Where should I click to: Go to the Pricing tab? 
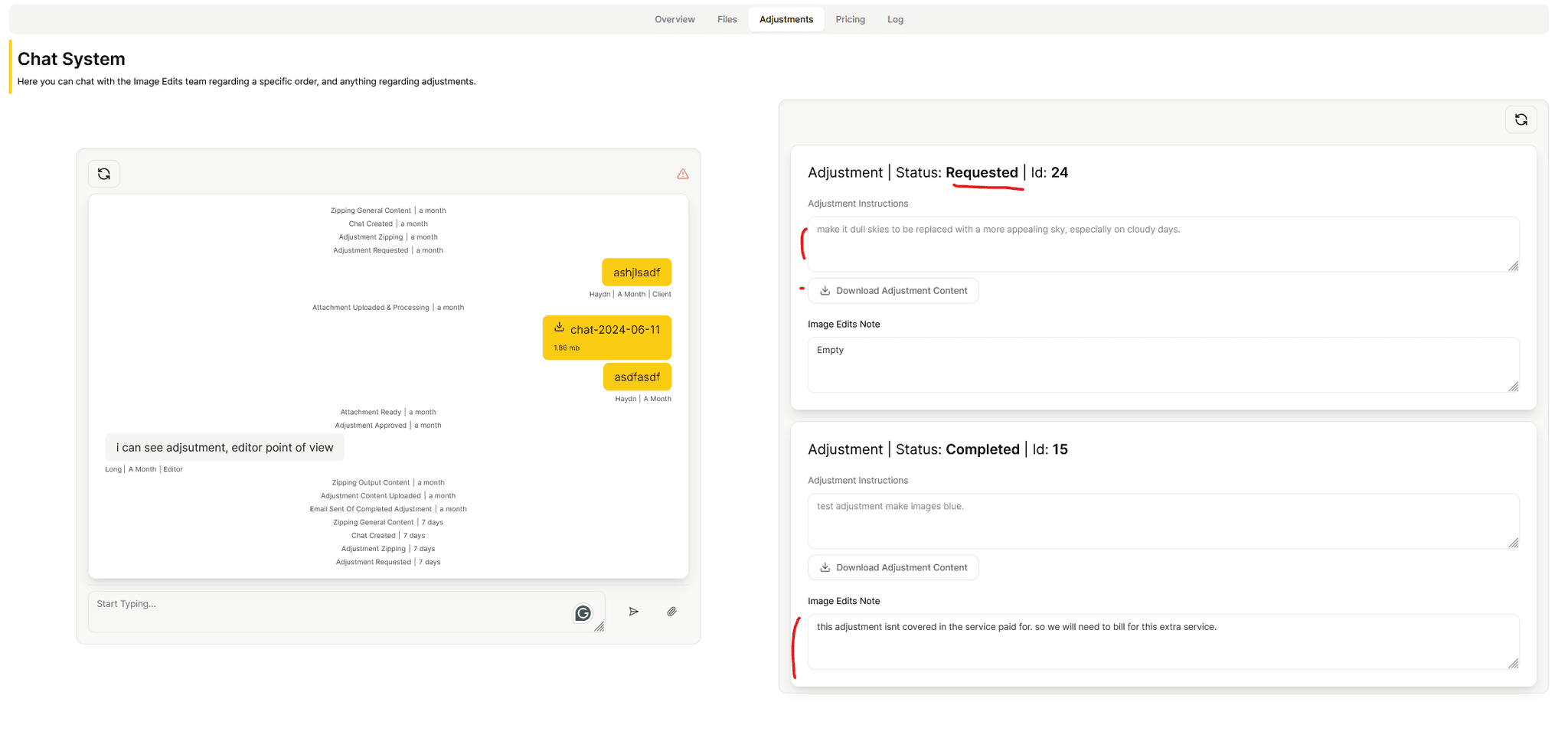pyautogui.click(x=850, y=18)
